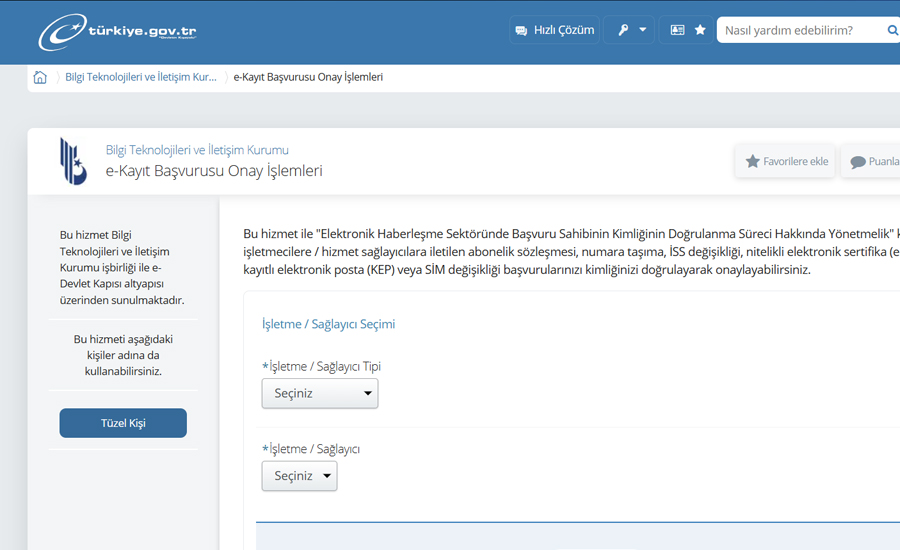Screen dimensions: 900x550
Task: Select the Tüzel Kişi button
Action: (123, 423)
